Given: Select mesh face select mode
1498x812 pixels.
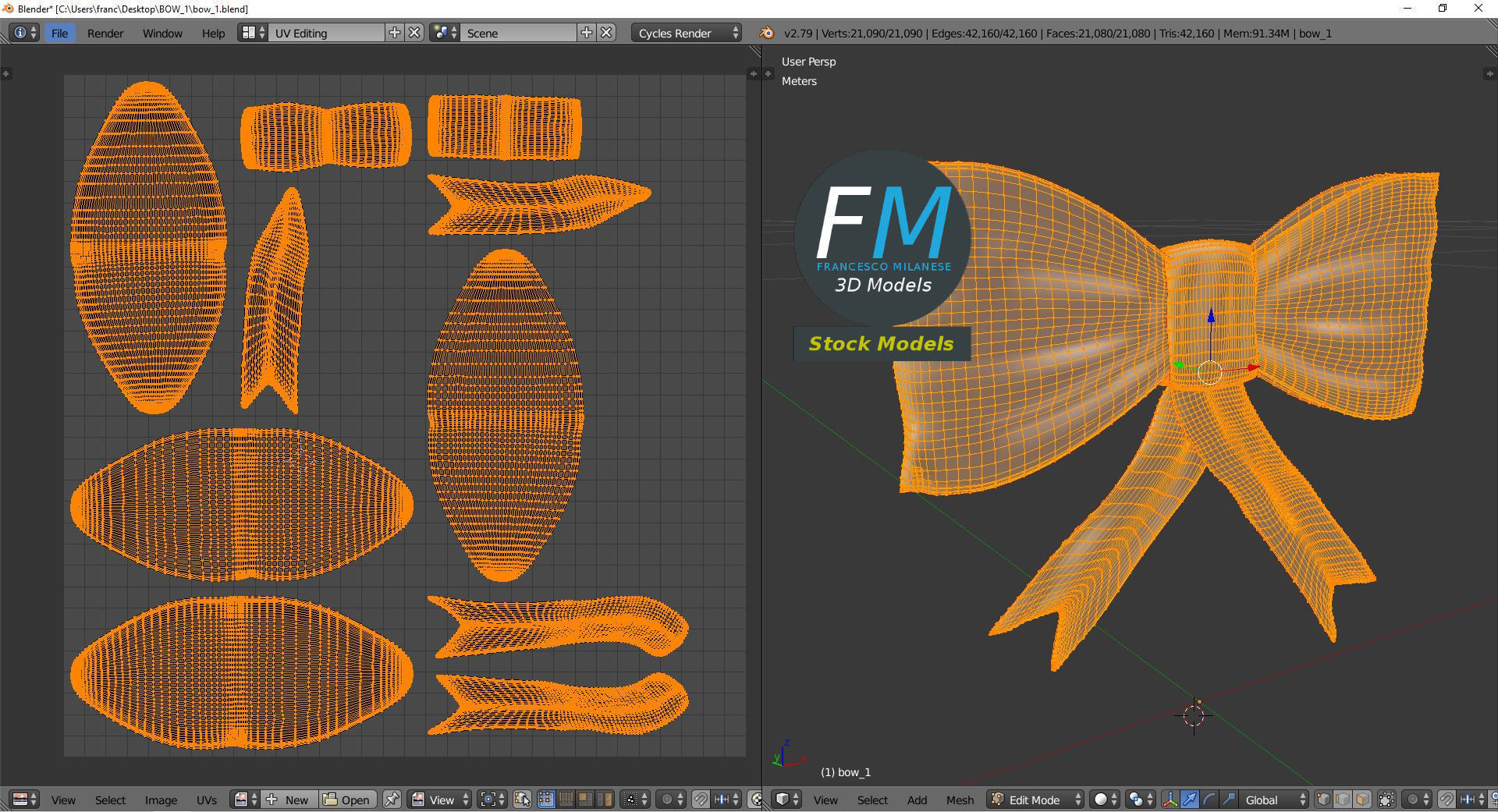Looking at the screenshot, I should 1362,800.
